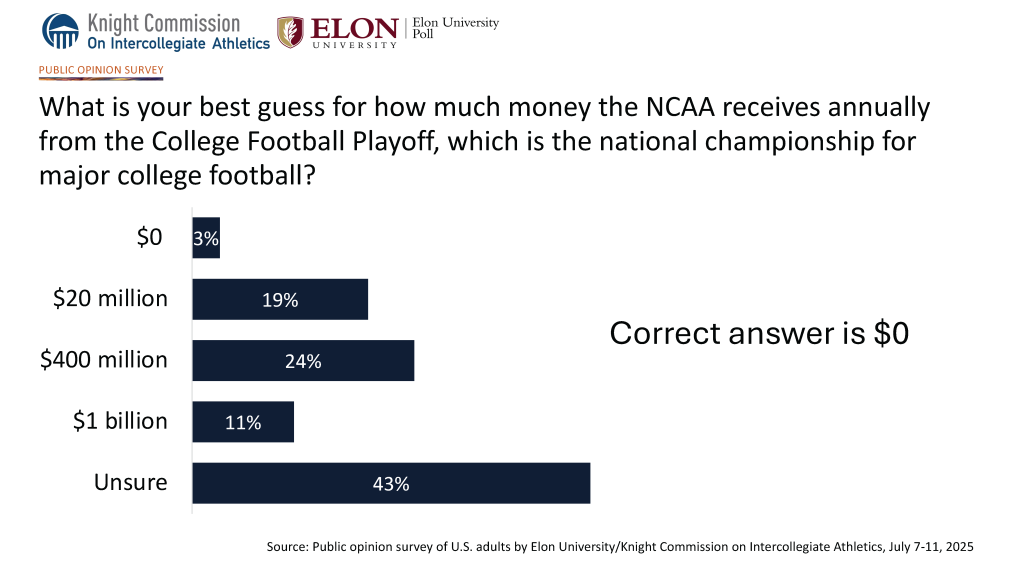The height and width of the screenshot is (577, 1024).
Task: Select the $20 million bar at 19%
Action: coord(280,299)
